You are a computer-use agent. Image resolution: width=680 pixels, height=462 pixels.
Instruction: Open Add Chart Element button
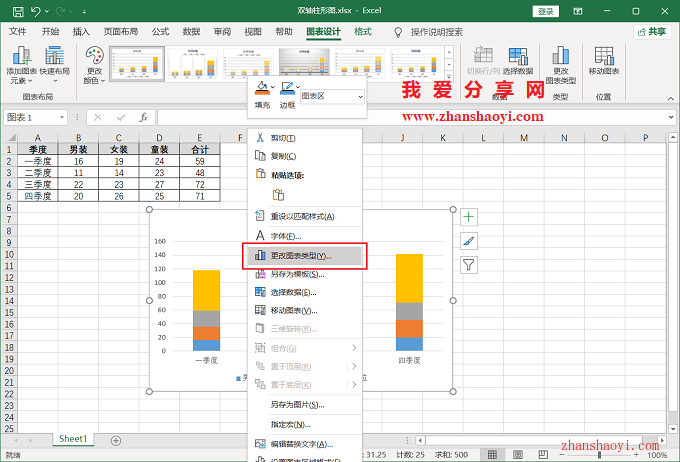click(x=21, y=65)
